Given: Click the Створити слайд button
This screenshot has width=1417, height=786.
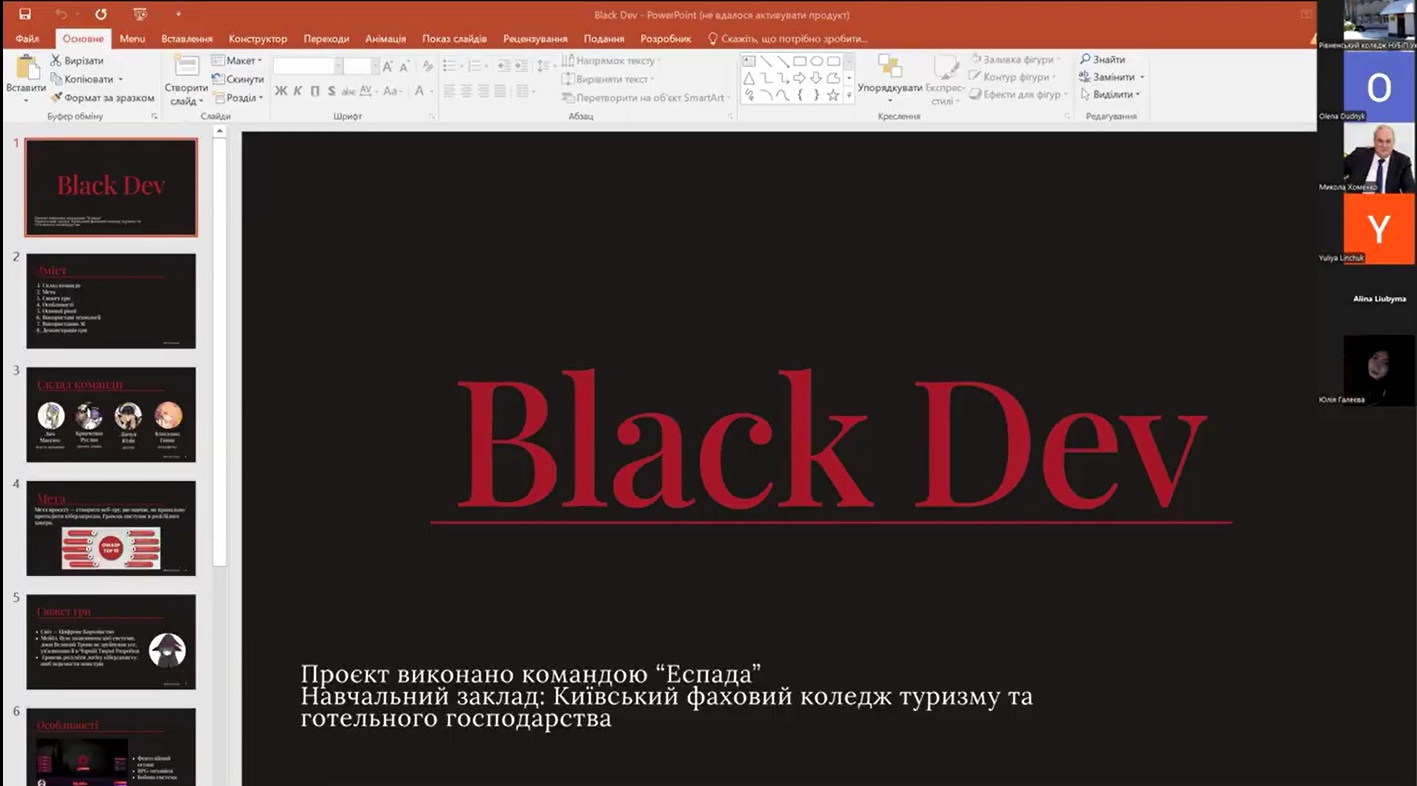Looking at the screenshot, I should tap(186, 80).
